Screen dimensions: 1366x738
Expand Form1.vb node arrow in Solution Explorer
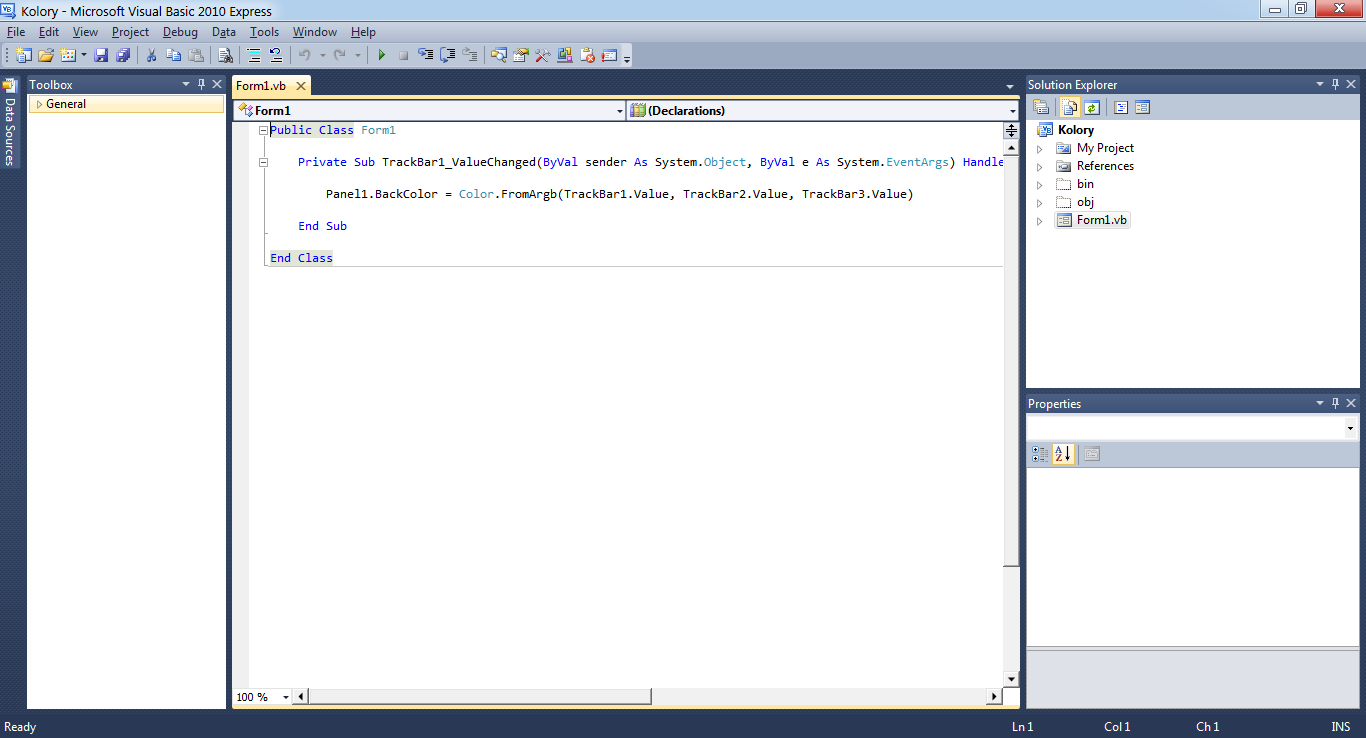1040,220
